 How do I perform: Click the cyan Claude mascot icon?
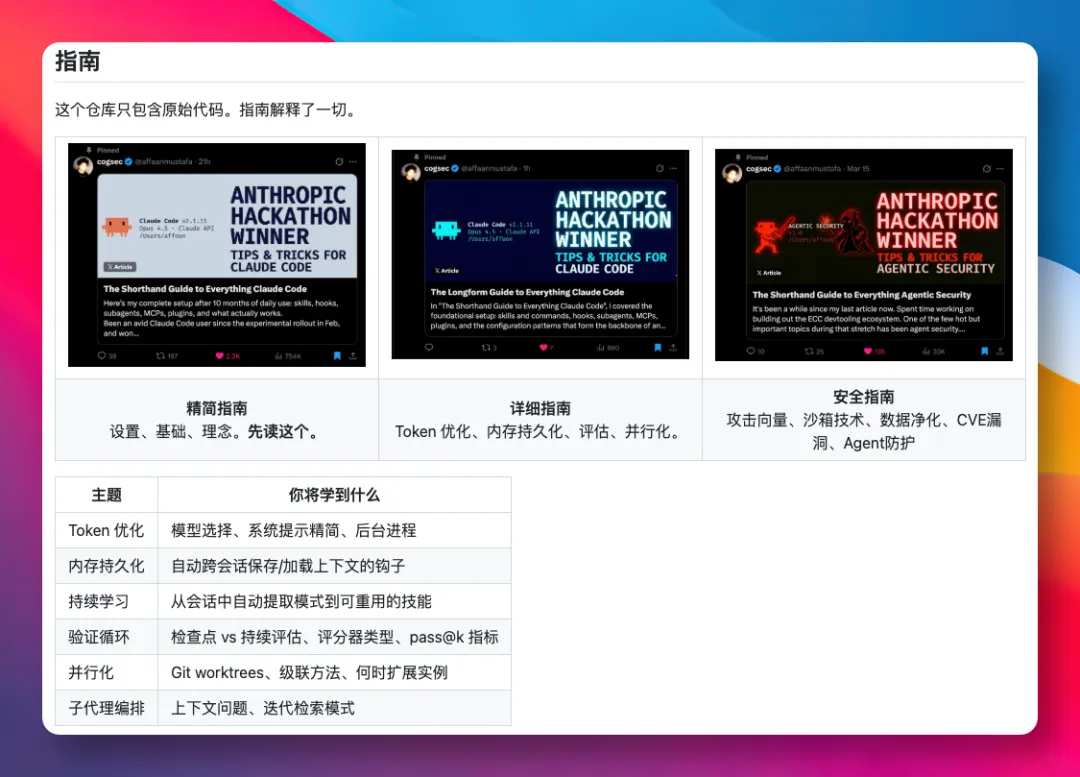(446, 231)
